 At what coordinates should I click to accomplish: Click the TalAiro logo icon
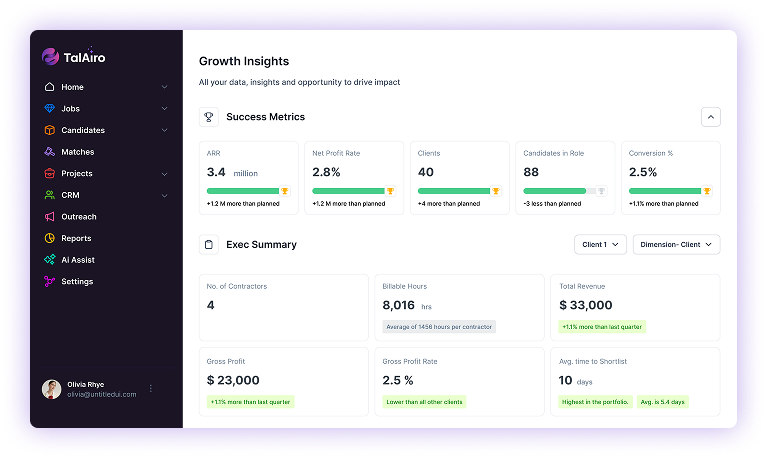coord(50,57)
